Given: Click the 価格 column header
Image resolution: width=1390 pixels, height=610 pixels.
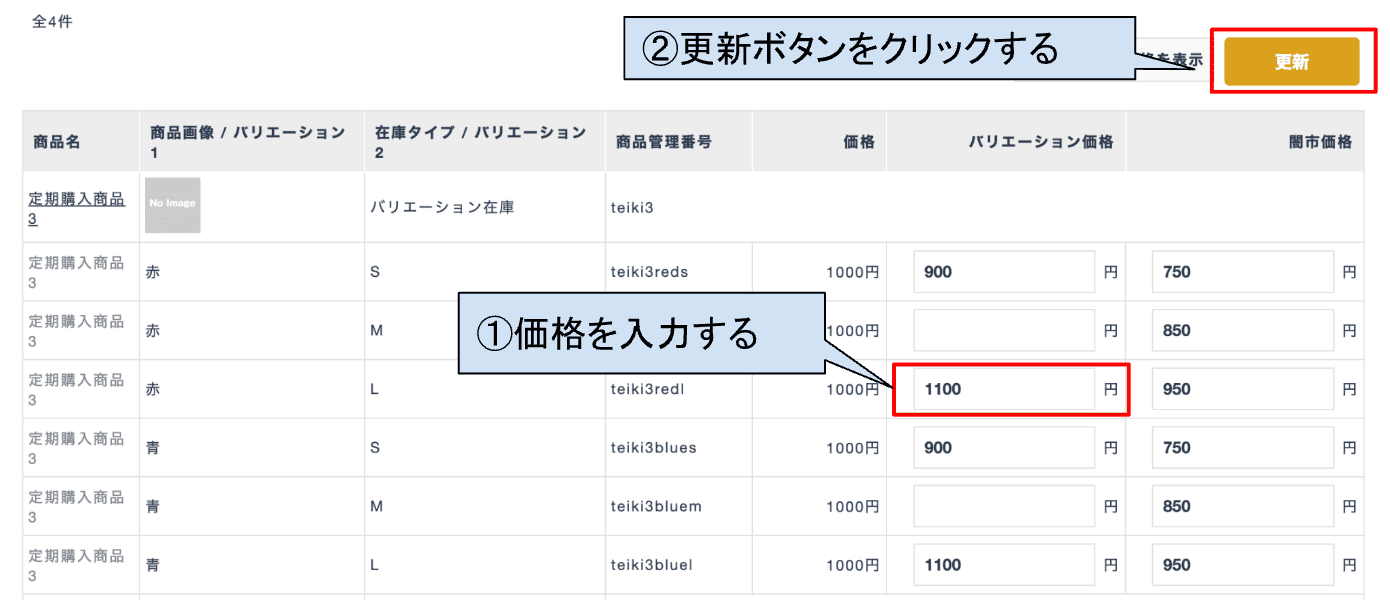Looking at the screenshot, I should [858, 142].
